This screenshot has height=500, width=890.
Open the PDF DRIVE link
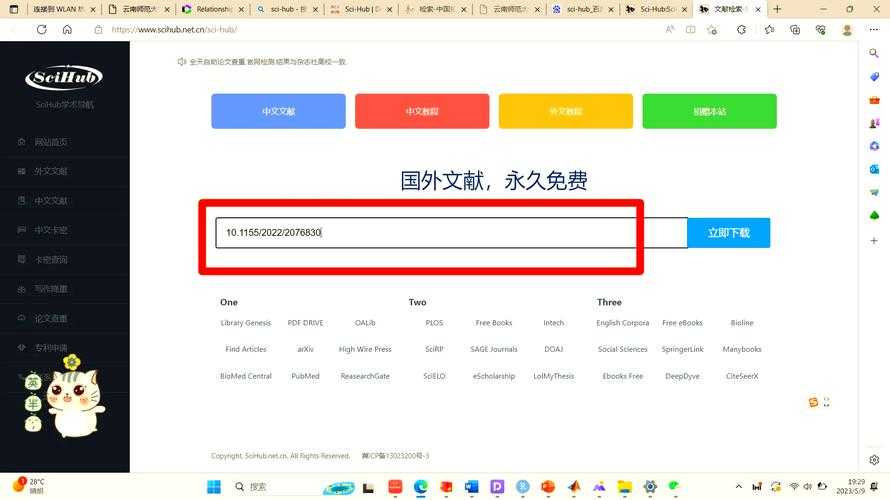click(305, 323)
